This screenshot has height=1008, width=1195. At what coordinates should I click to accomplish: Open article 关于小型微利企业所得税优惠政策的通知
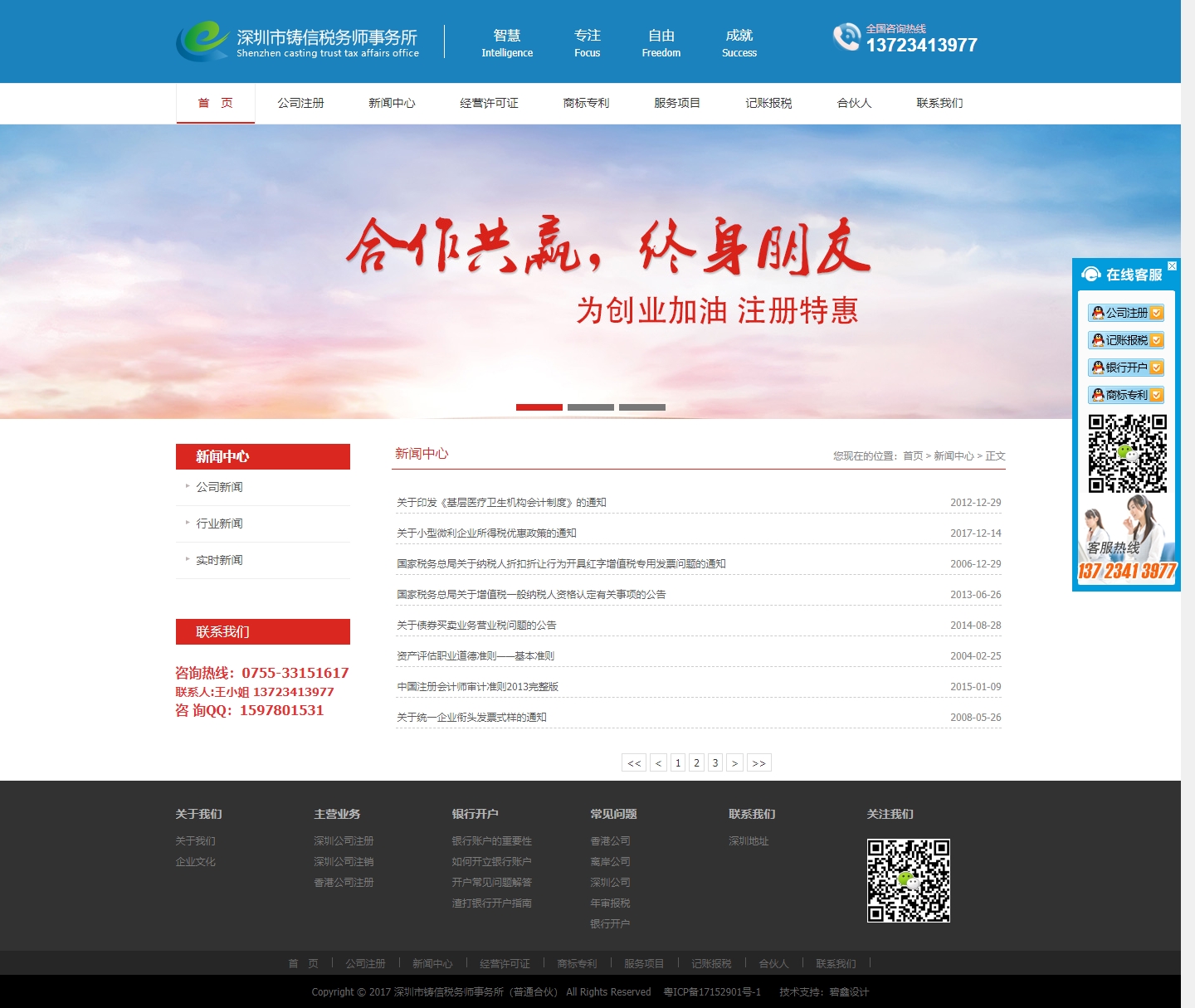point(486,533)
